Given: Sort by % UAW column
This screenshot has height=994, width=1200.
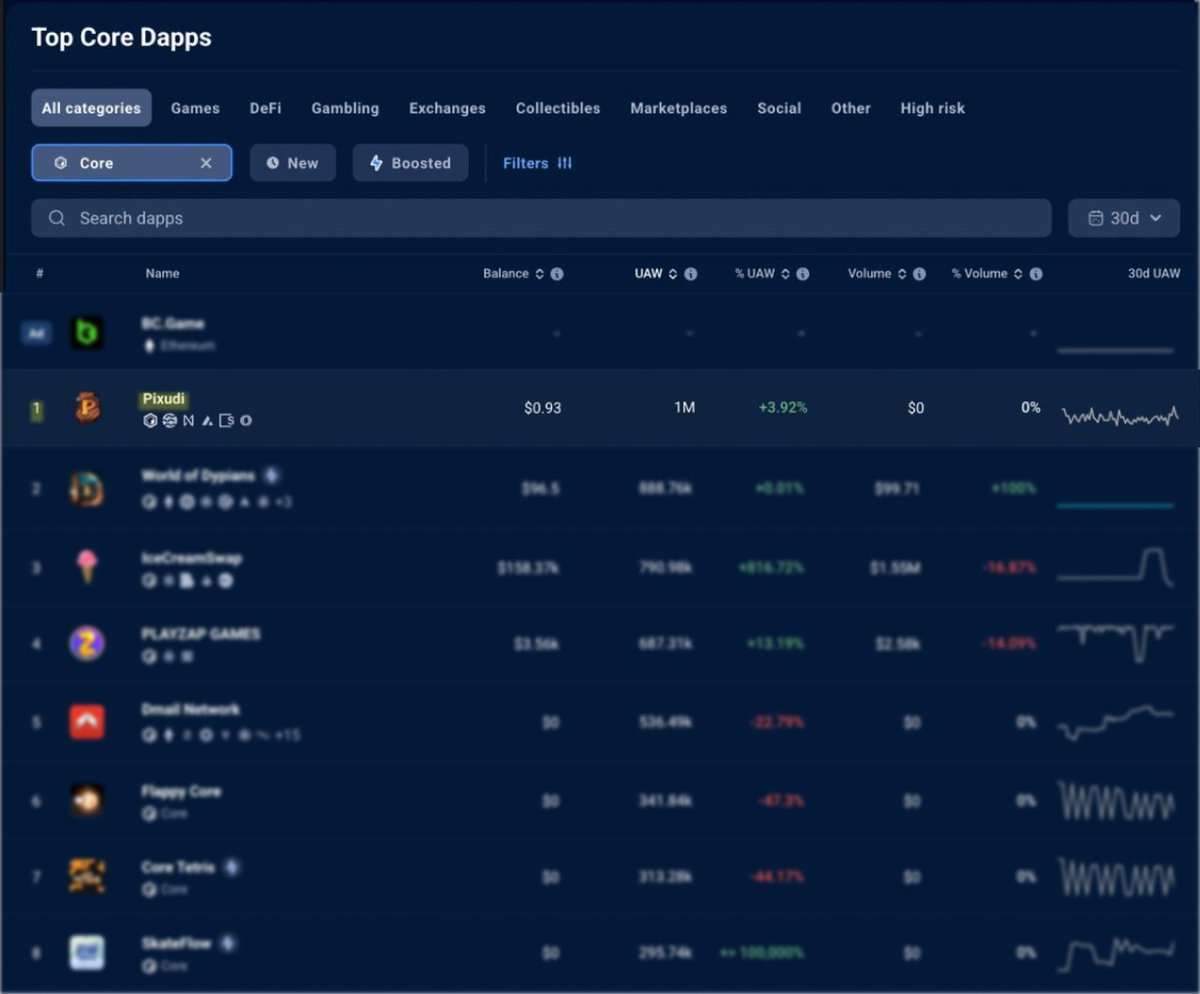Looking at the screenshot, I should click(762, 273).
